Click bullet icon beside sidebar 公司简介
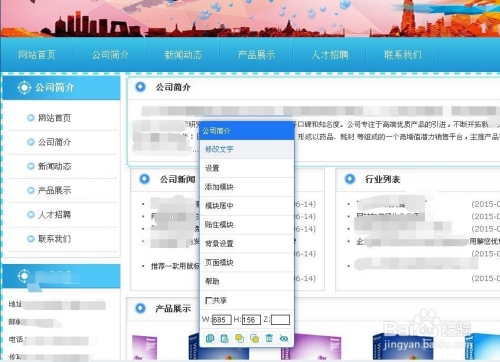Viewport: 500px width, 362px height. click(31, 142)
